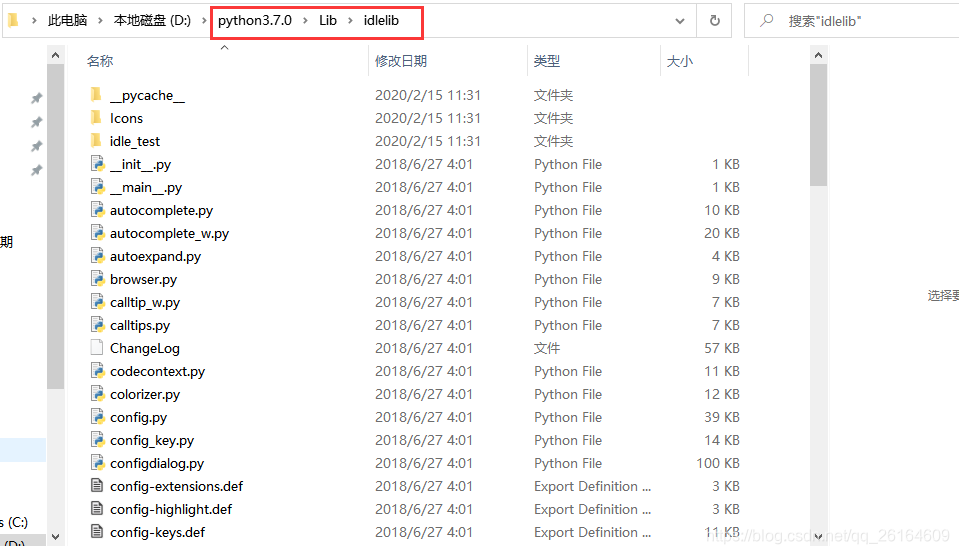
Task: Click the refresh button in address bar
Action: point(714,21)
